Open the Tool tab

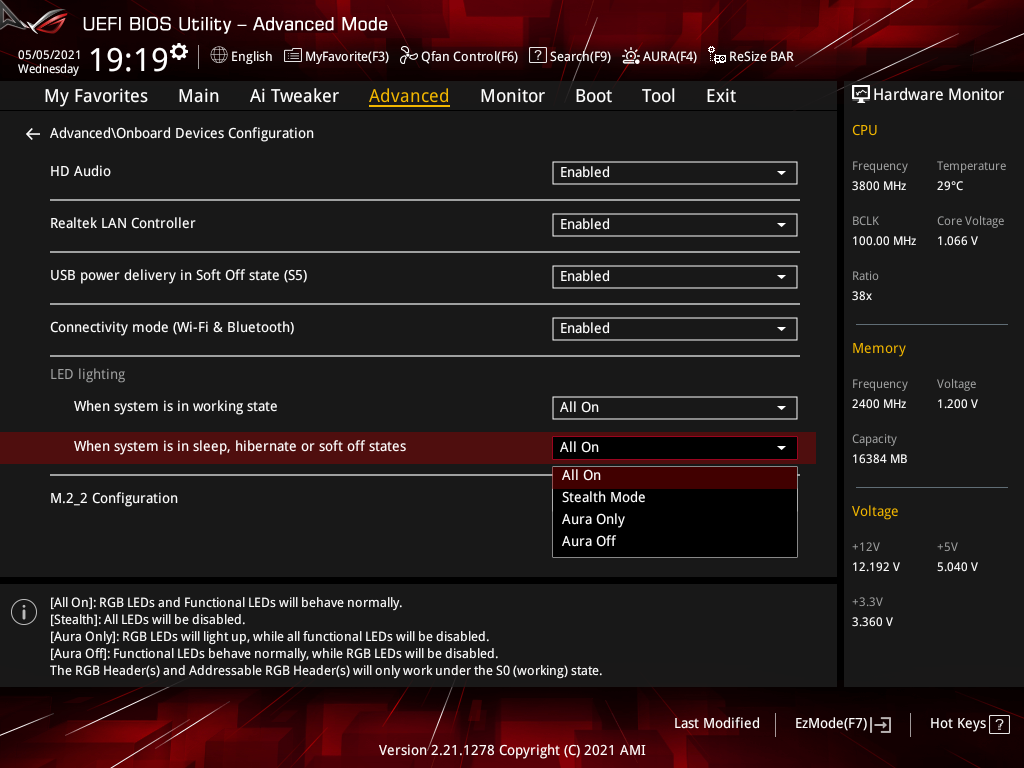point(658,96)
